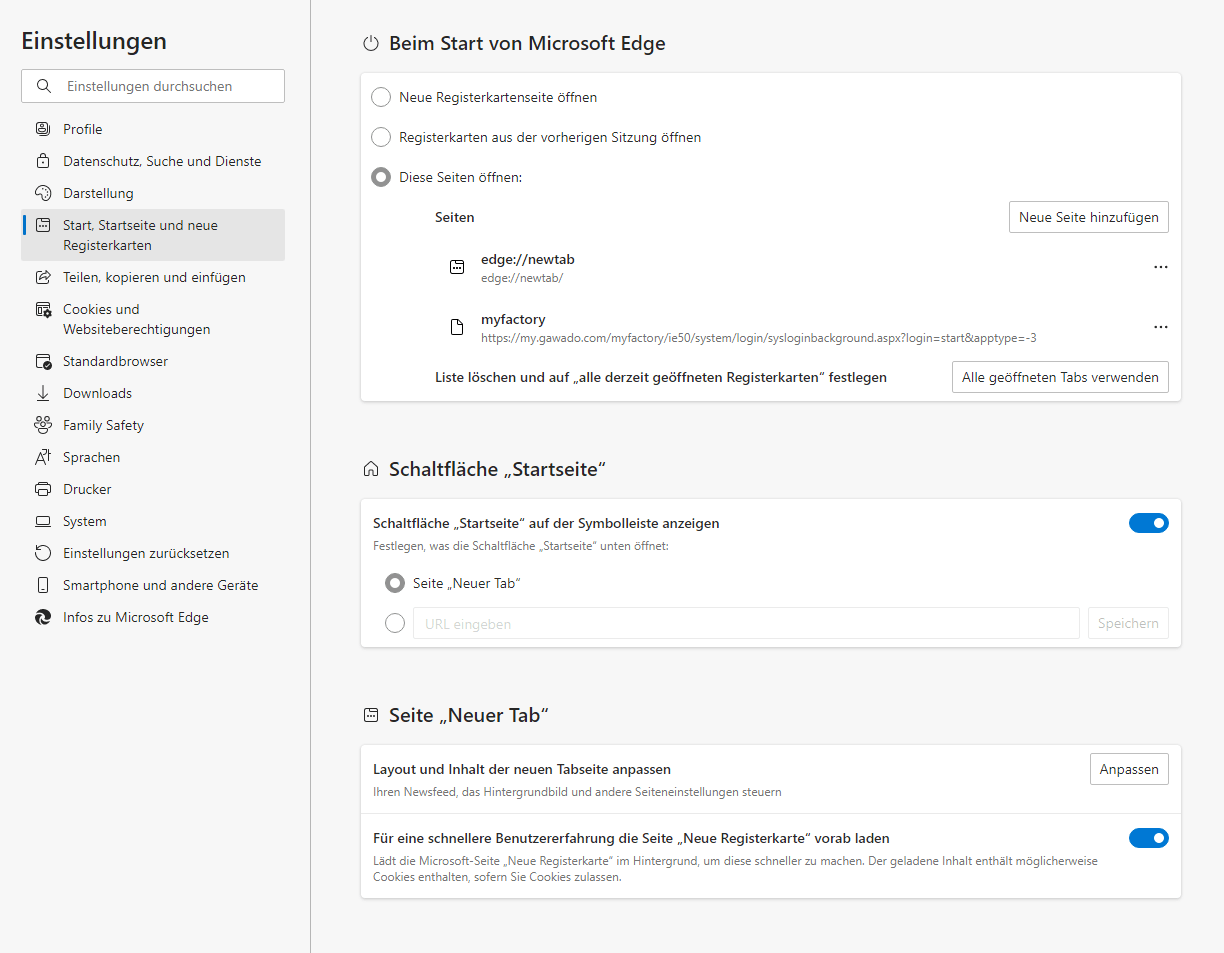Open more options for edge://newtab entry
Screen dimensions: 1224x953
(1161, 267)
